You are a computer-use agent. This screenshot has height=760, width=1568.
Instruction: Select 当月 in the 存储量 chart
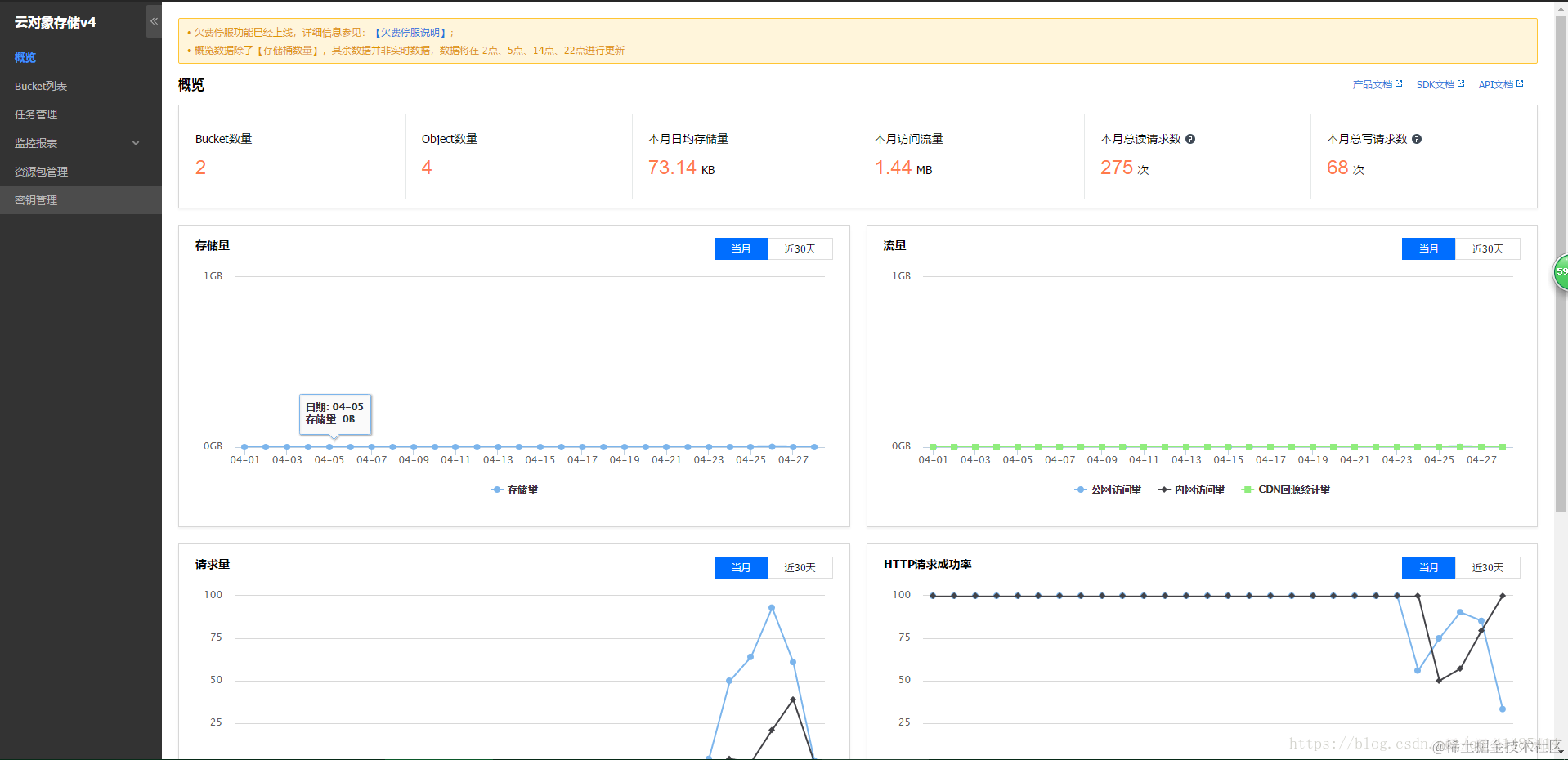[x=741, y=248]
